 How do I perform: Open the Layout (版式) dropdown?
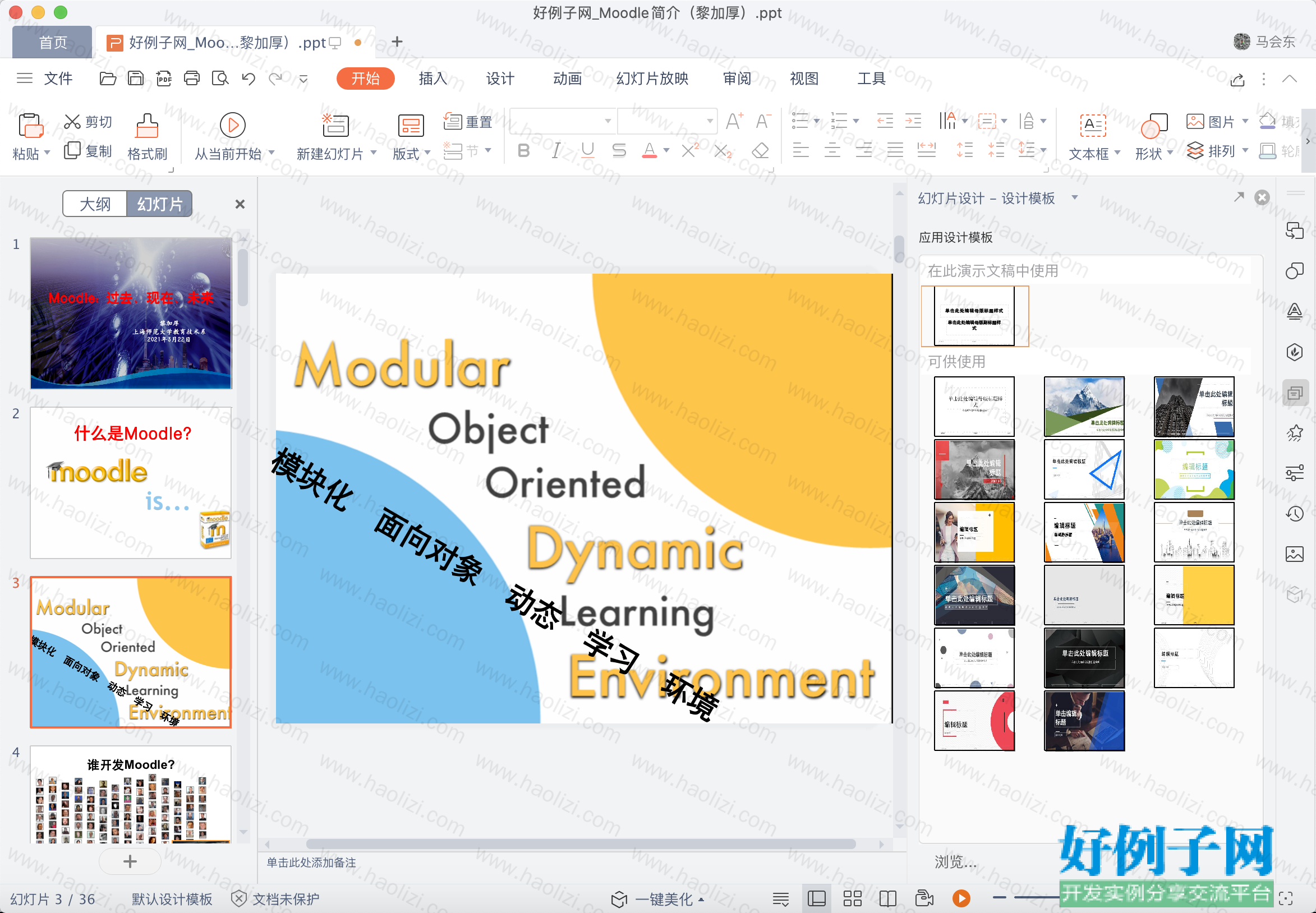(427, 153)
